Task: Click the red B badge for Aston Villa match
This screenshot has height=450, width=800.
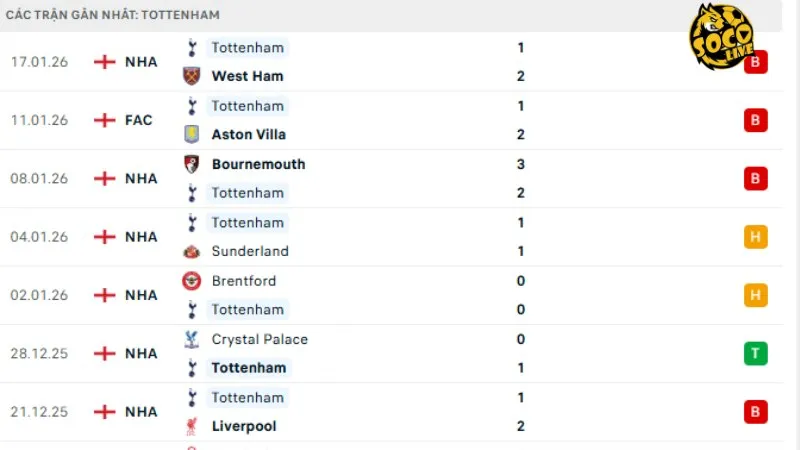Action: click(x=755, y=120)
